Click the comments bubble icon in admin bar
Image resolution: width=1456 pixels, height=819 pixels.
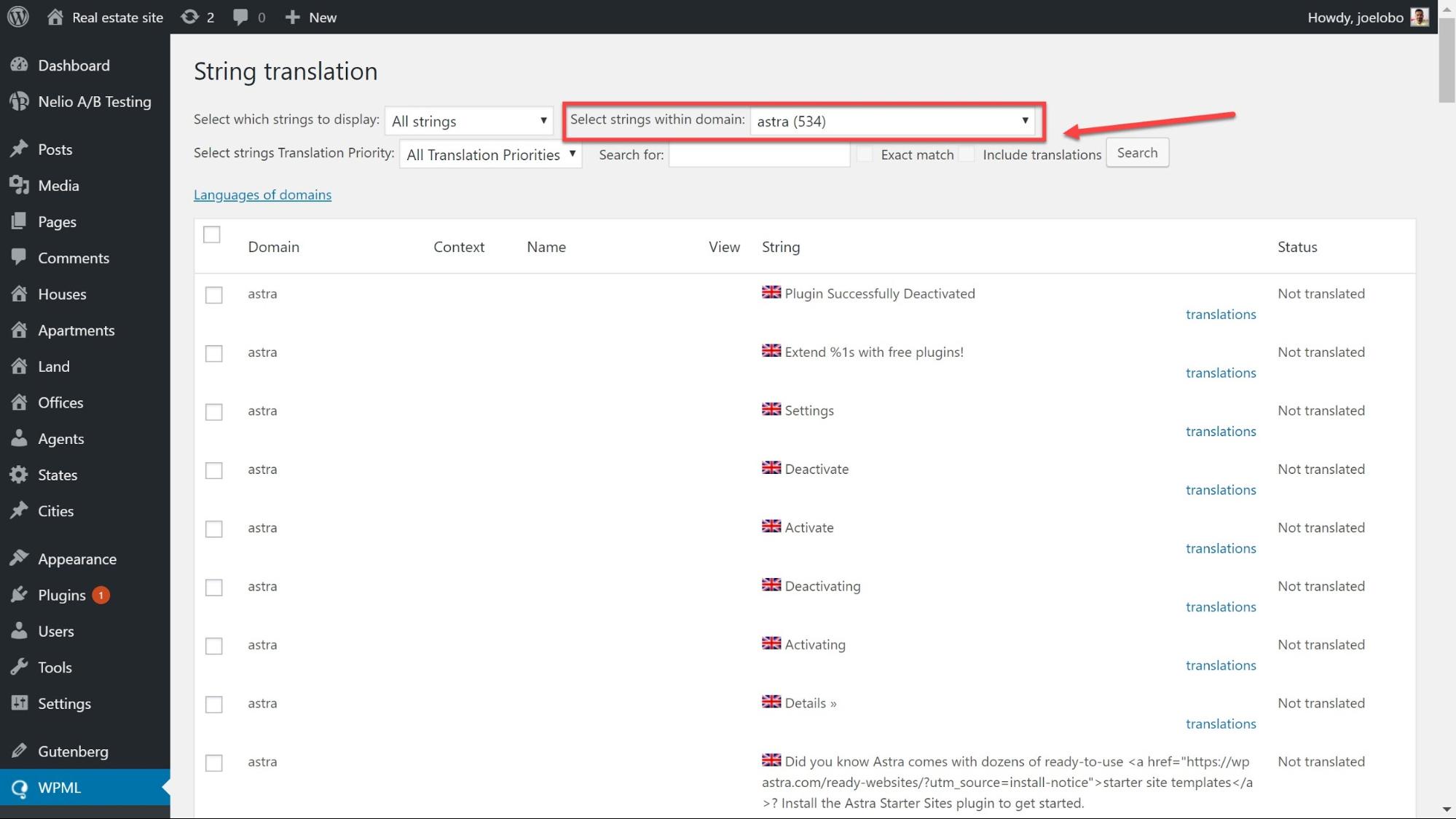(240, 17)
